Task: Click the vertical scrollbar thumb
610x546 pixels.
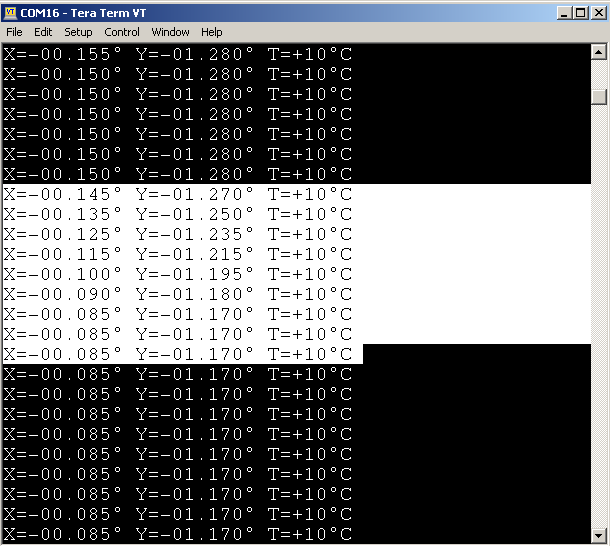Action: click(599, 97)
